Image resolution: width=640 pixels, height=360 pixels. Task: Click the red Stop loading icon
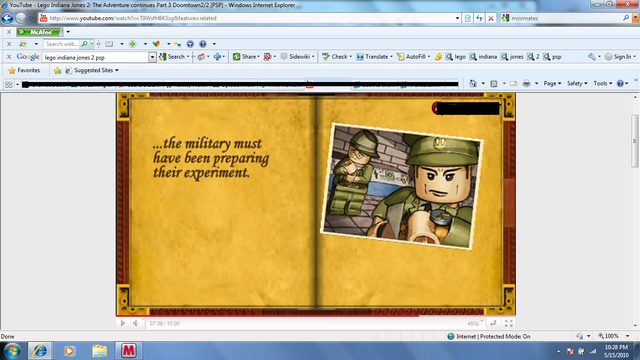pyautogui.click(x=491, y=18)
